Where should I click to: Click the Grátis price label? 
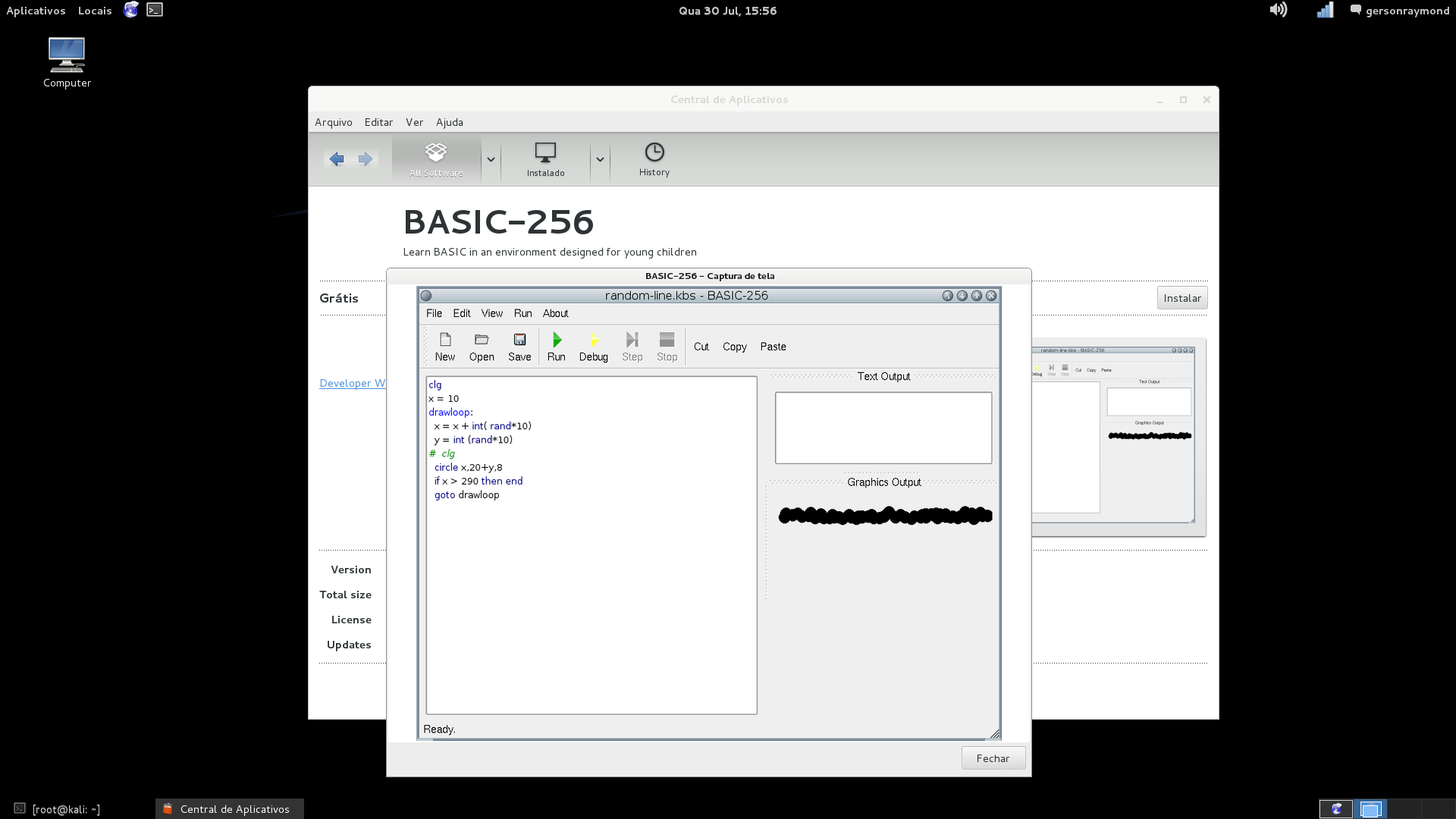pyautogui.click(x=339, y=298)
